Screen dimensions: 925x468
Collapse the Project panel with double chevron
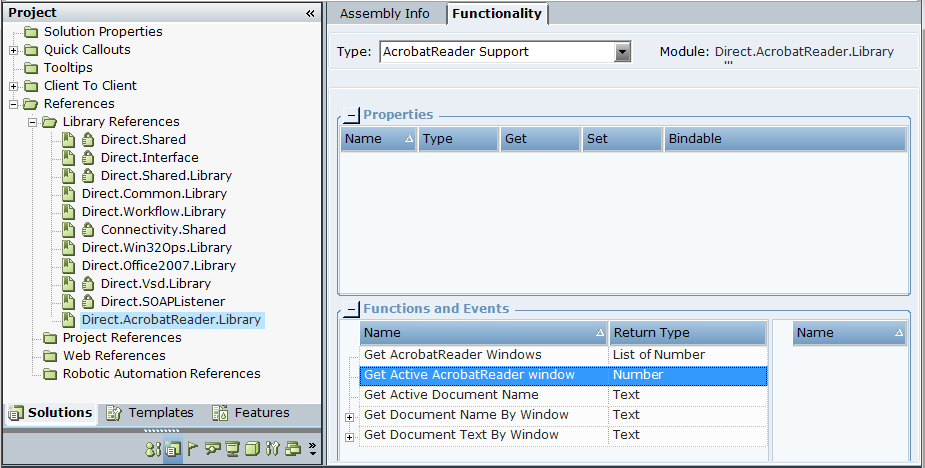click(310, 13)
